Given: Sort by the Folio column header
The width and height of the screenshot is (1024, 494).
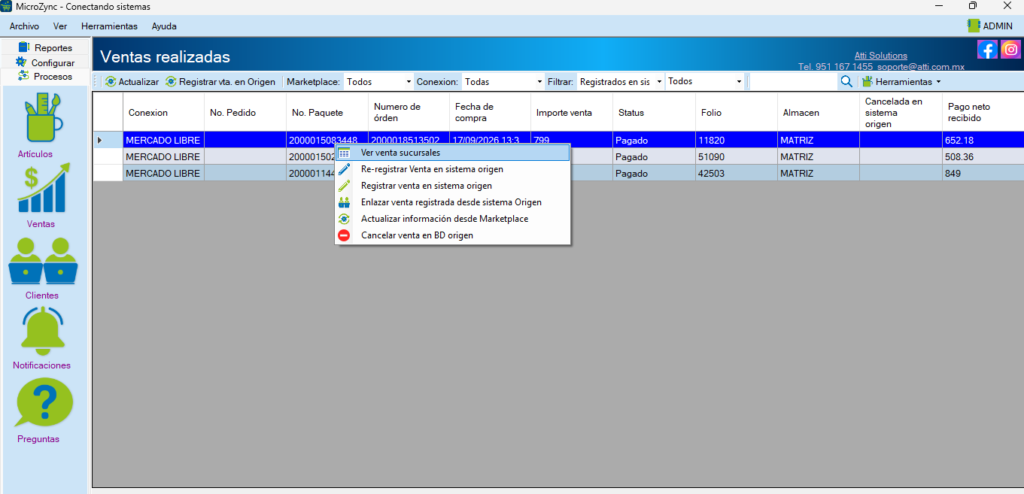Looking at the screenshot, I should point(736,112).
